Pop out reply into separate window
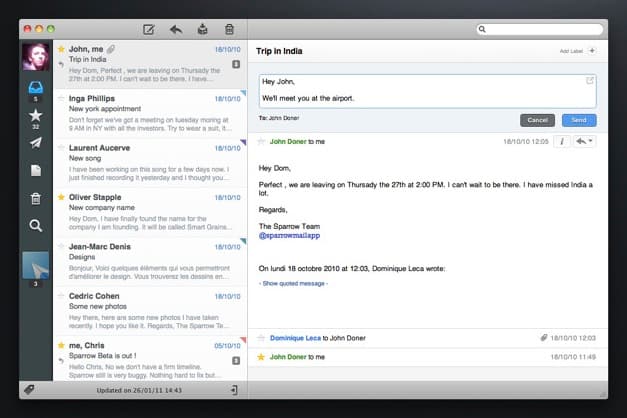The image size is (627, 418). click(x=590, y=81)
